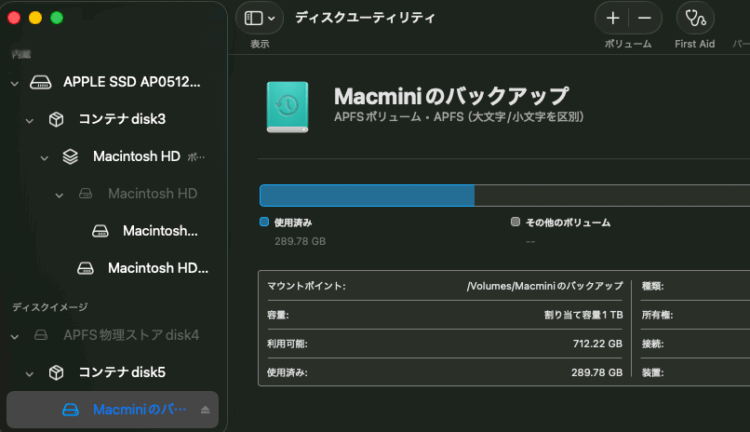Click the mount point path value
Screen dimensions: 750x432
click(545, 286)
